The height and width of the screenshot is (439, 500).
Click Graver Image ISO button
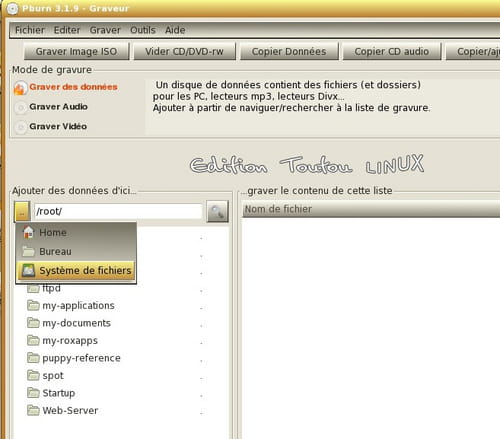(76, 51)
